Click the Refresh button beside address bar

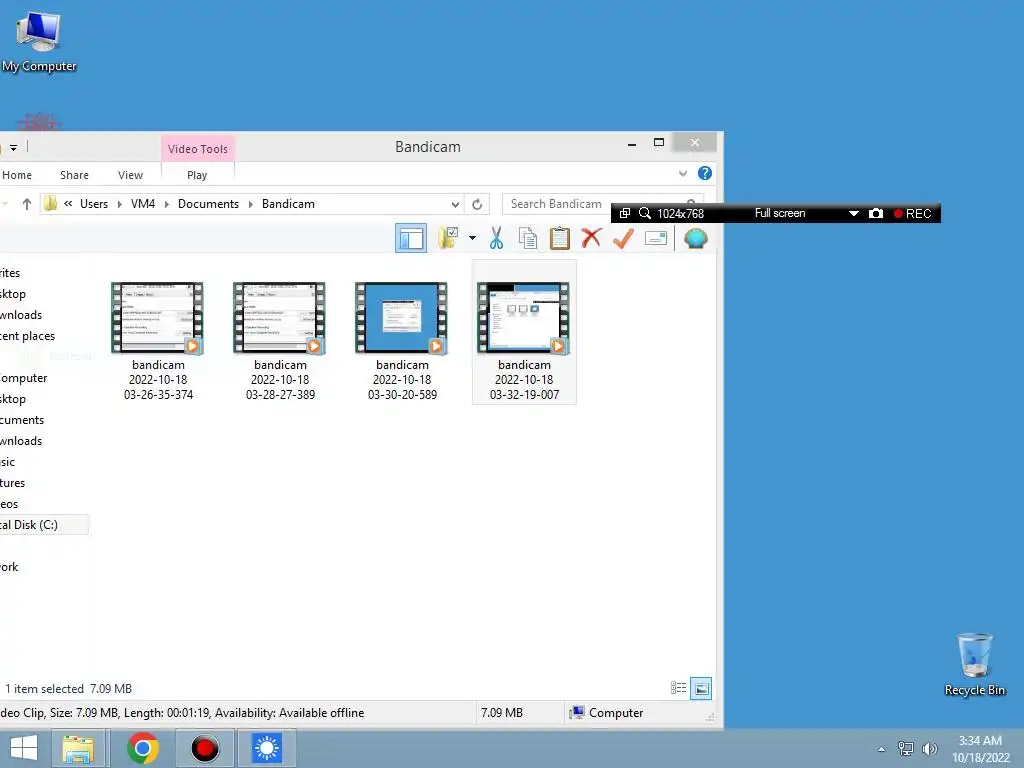(477, 204)
